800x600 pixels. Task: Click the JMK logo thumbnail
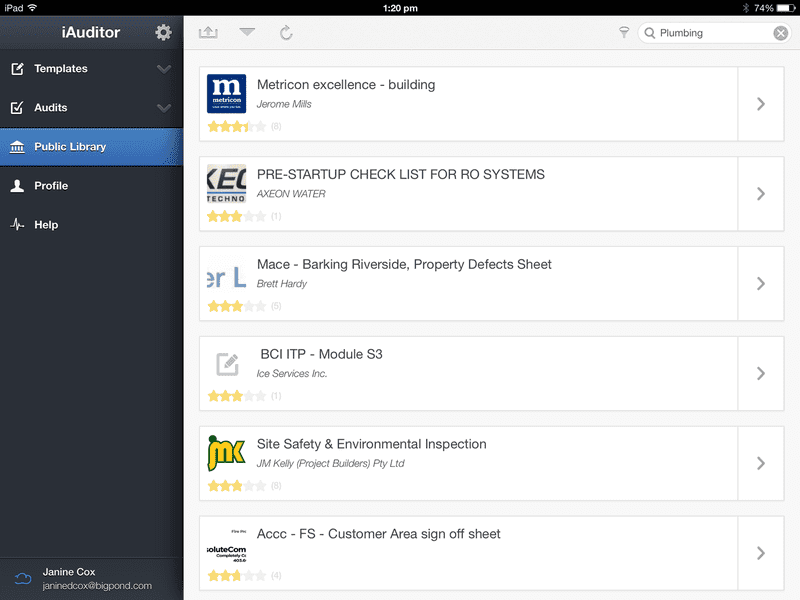[x=227, y=453]
